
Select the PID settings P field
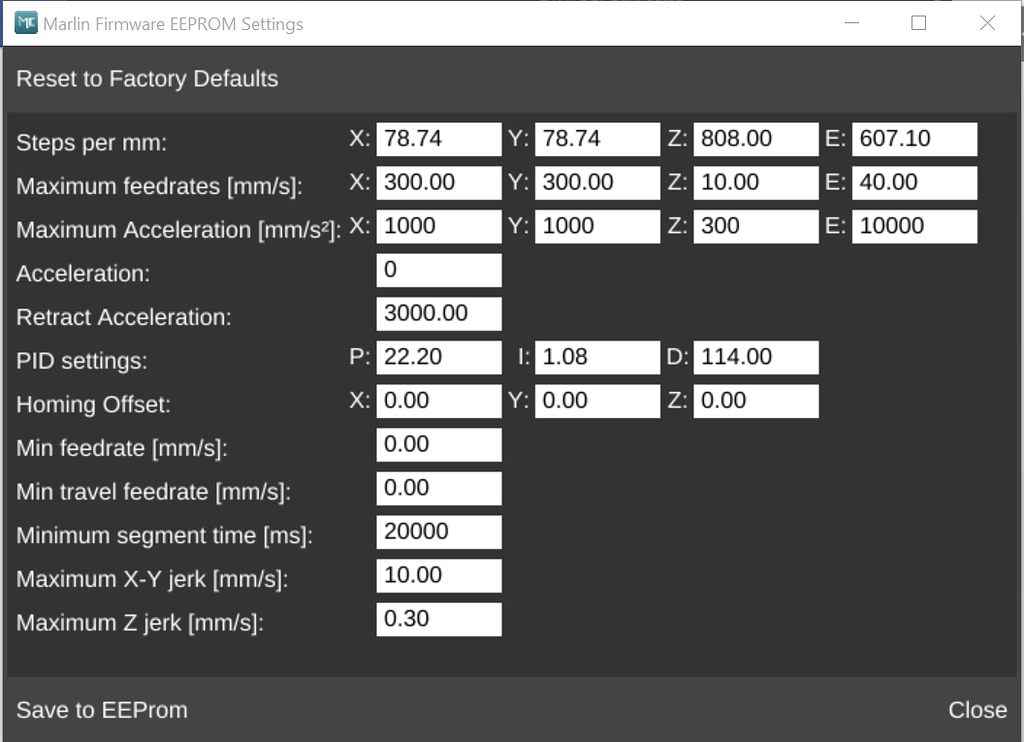click(438, 357)
